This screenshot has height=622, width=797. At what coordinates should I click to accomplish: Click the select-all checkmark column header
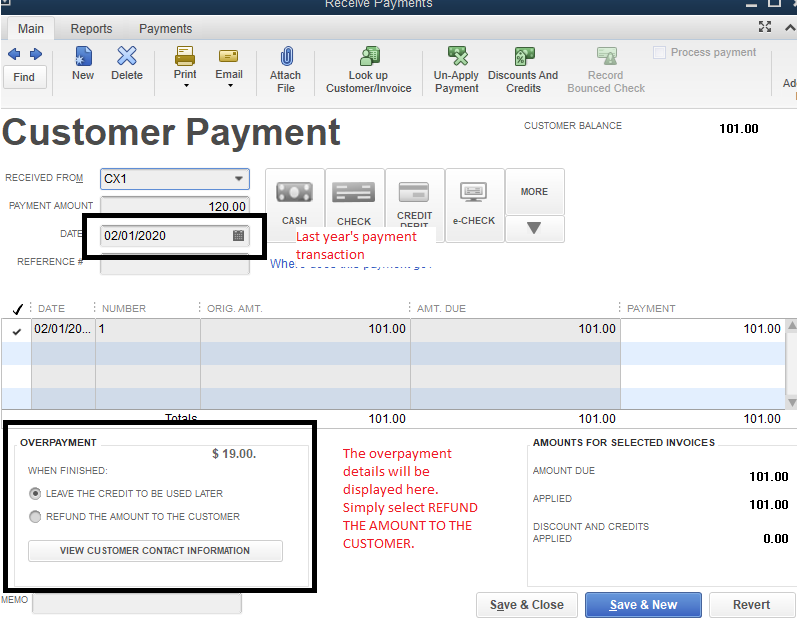[x=18, y=308]
